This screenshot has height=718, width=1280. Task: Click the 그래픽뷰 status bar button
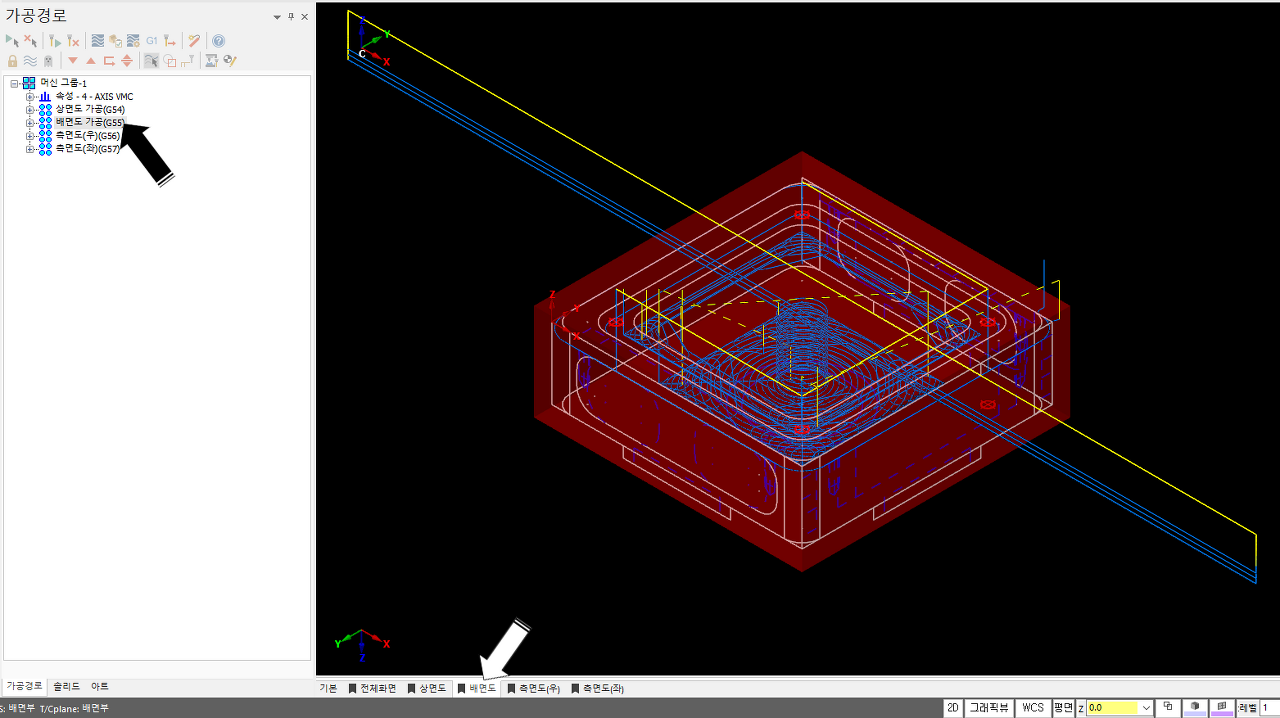[x=990, y=707]
